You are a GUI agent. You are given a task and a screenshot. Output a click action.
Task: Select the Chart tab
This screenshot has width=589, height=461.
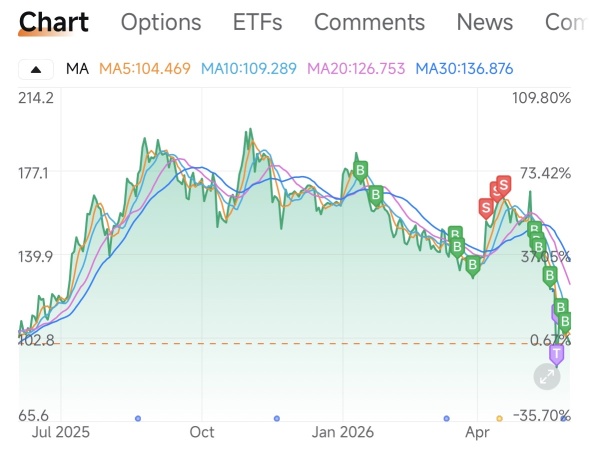[x=54, y=23]
